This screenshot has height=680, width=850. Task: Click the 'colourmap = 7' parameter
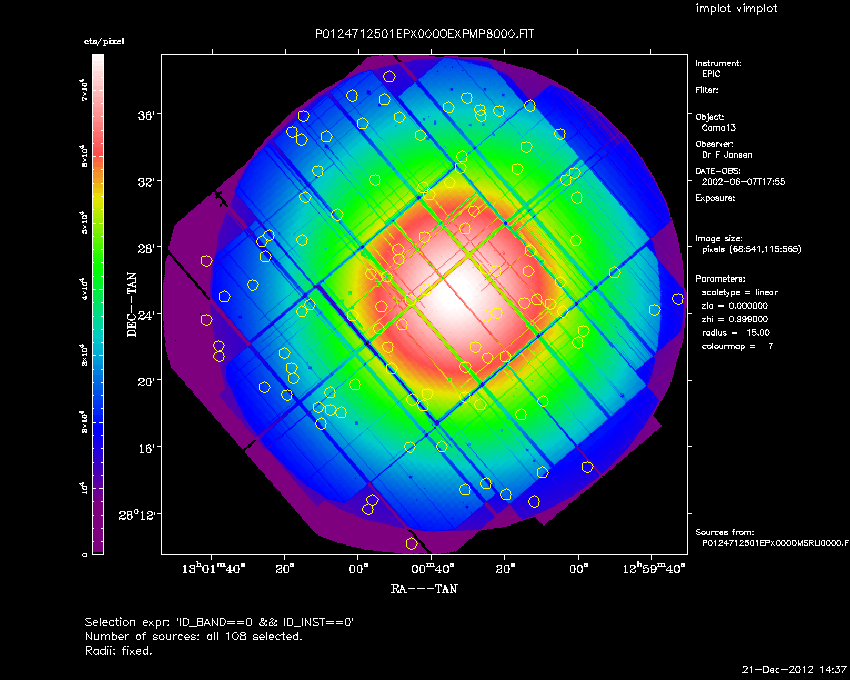tap(737, 346)
